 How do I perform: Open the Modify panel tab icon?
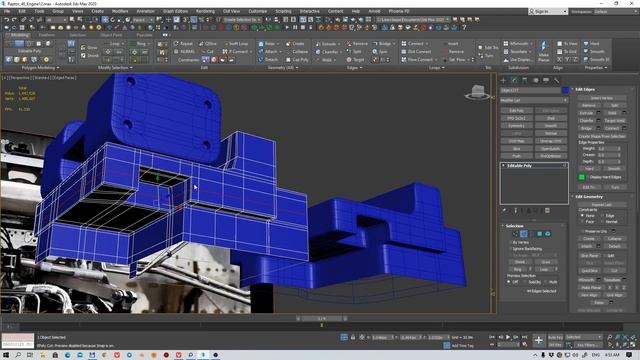tap(514, 80)
